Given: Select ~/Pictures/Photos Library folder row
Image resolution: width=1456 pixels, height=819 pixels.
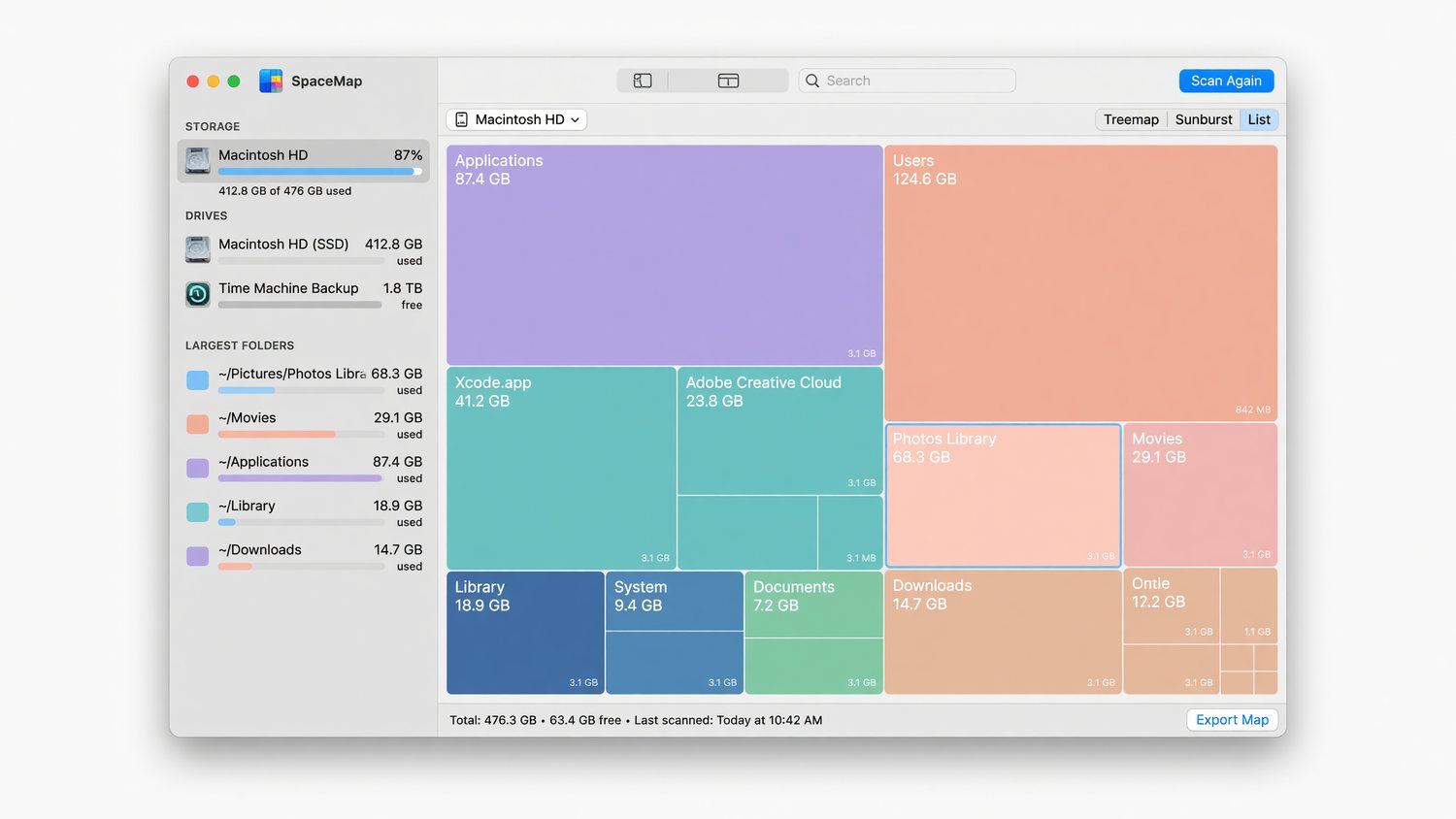Looking at the screenshot, I should (304, 380).
